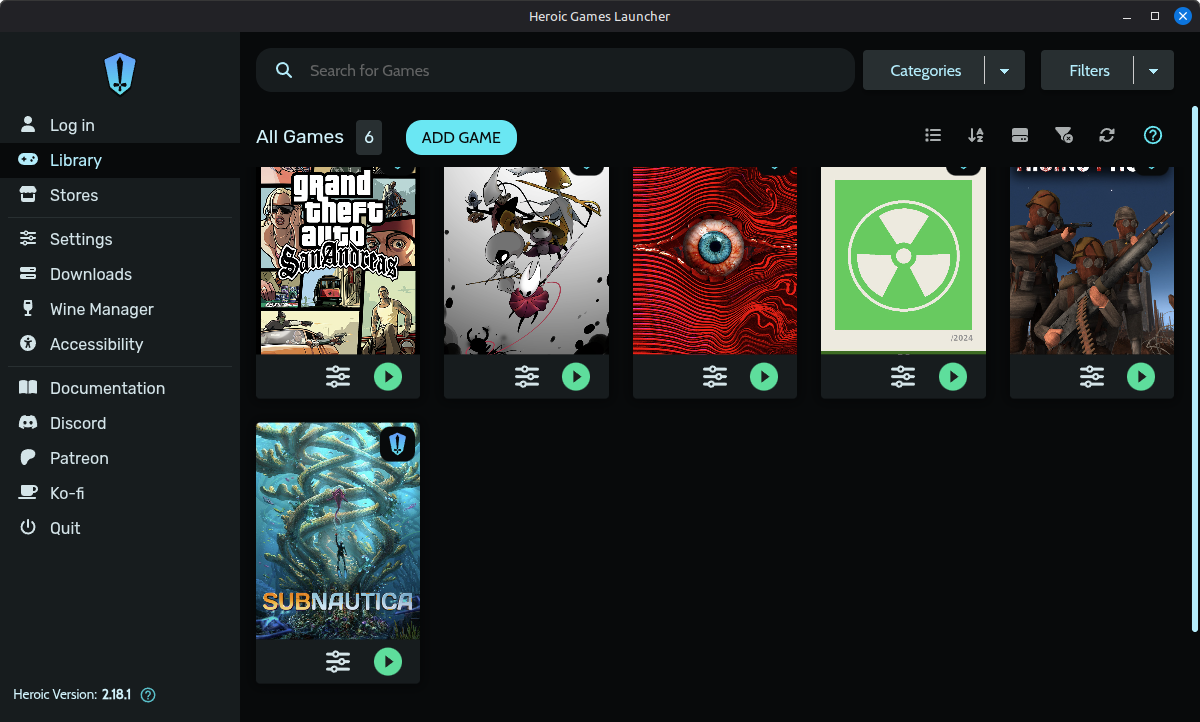The width and height of the screenshot is (1200, 722).
Task: Click the Categories button
Action: click(925, 70)
